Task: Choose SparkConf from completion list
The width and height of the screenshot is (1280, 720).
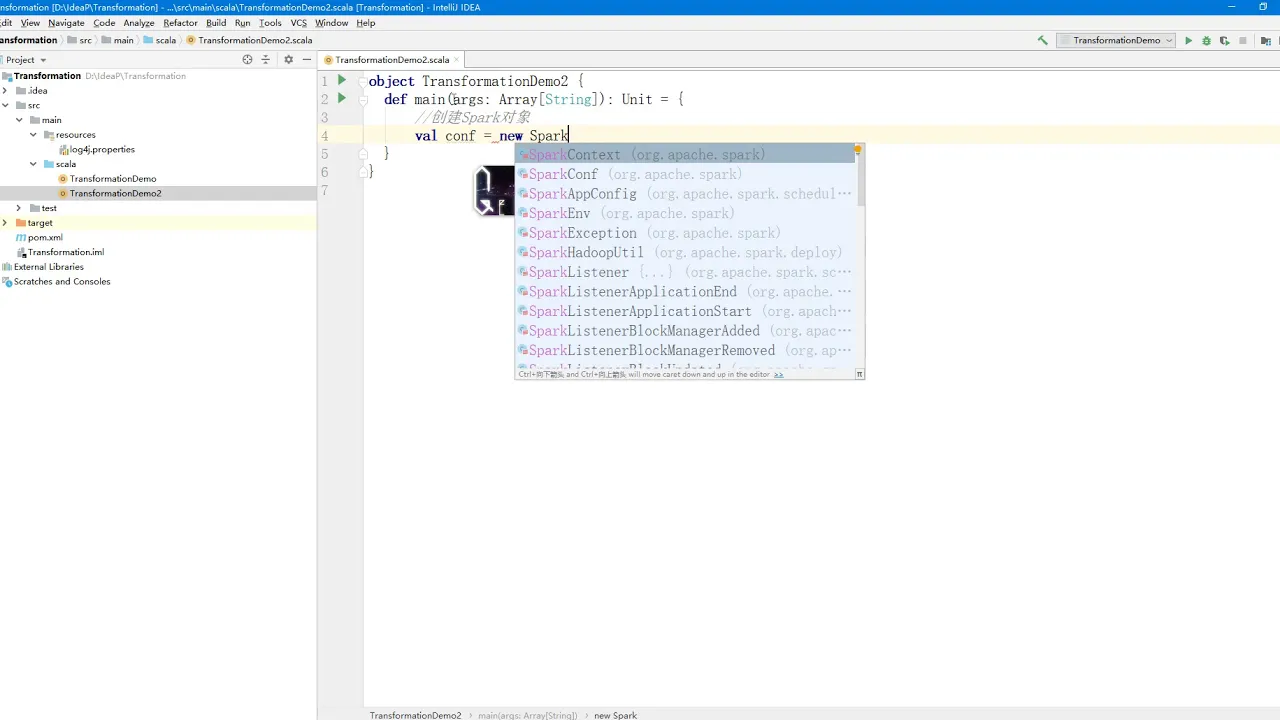Action: pyautogui.click(x=685, y=174)
